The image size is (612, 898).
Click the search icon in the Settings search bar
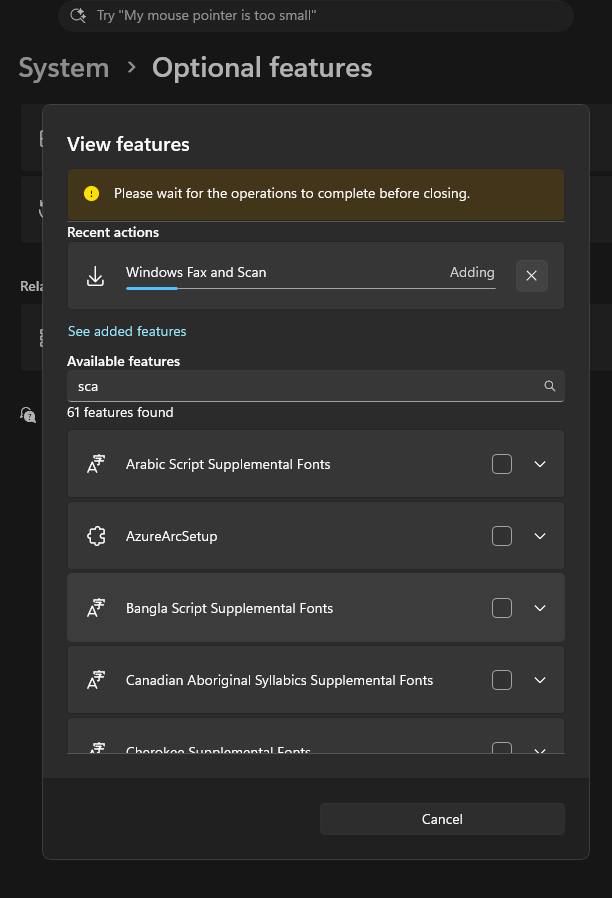78,15
